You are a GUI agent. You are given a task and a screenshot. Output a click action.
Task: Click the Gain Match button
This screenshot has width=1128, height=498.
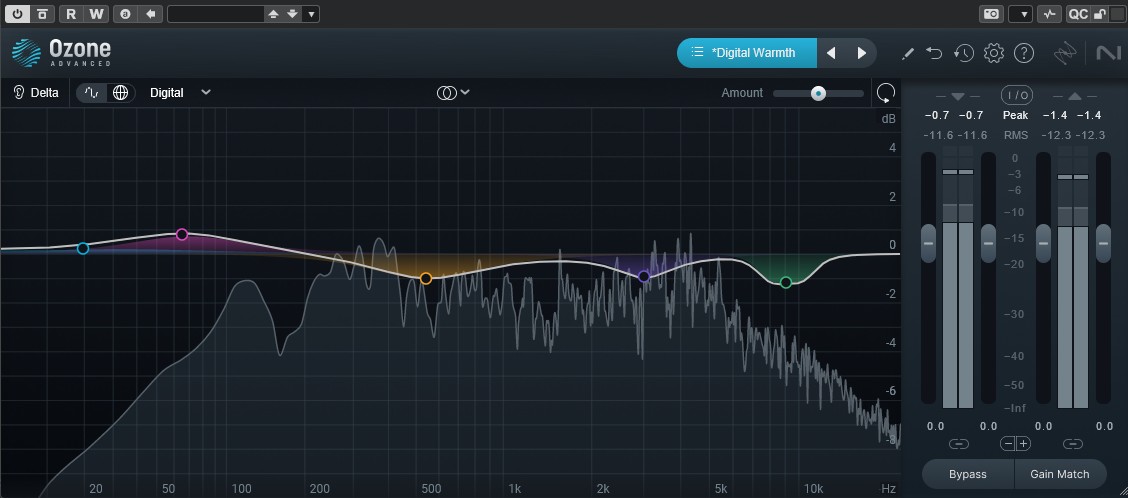click(1060, 474)
